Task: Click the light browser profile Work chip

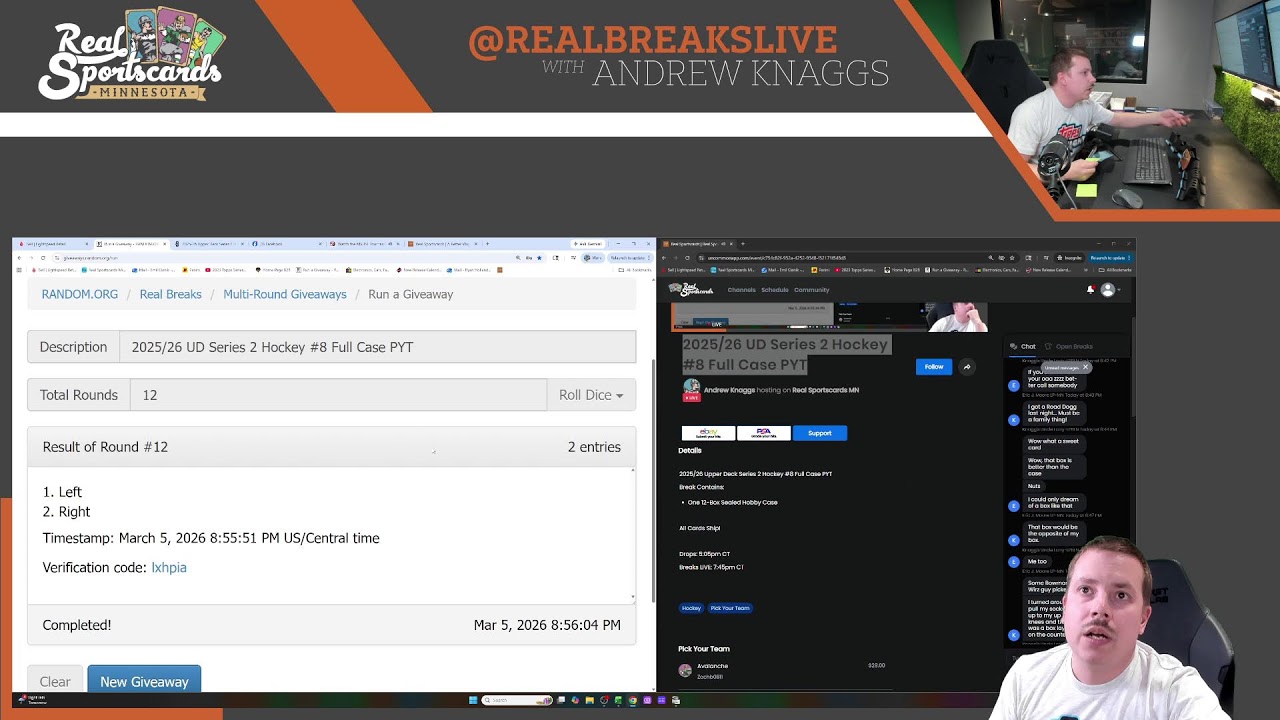Action: (x=593, y=258)
